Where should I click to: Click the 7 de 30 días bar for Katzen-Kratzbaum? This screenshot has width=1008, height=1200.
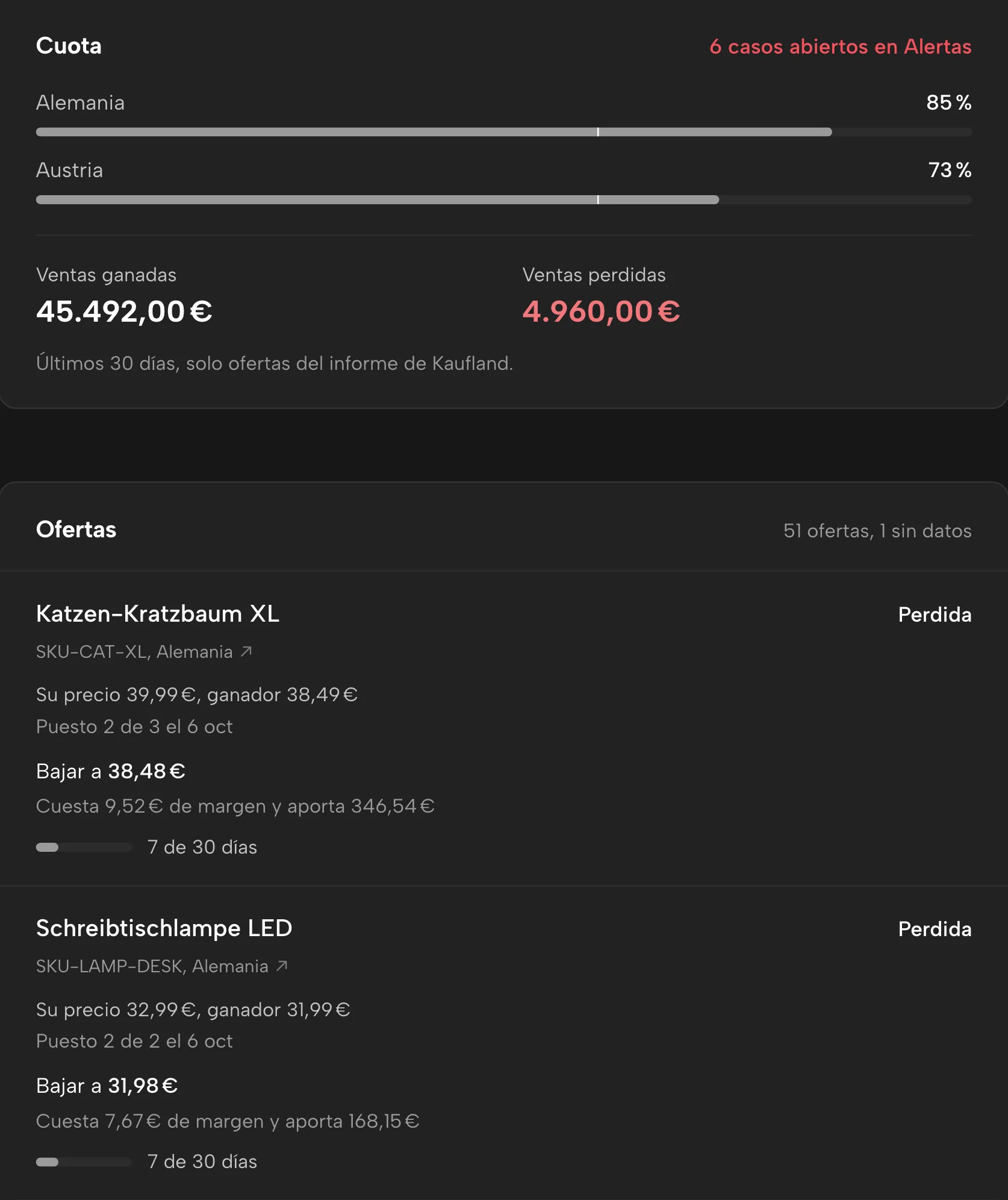(x=84, y=847)
